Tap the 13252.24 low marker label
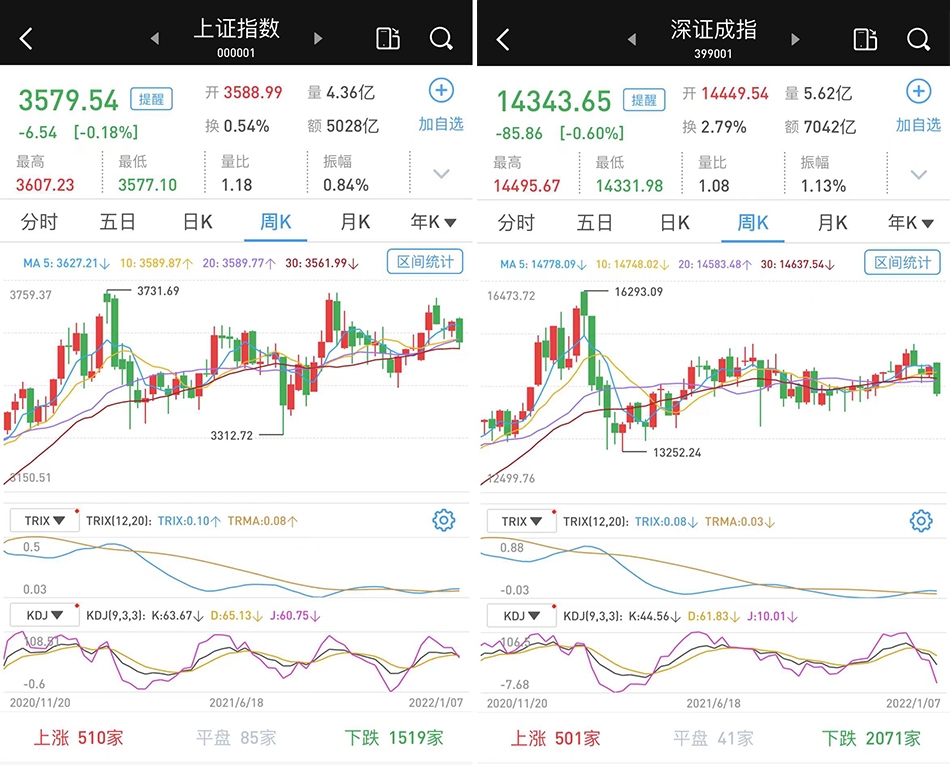This screenshot has height=765, width=950. [677, 452]
